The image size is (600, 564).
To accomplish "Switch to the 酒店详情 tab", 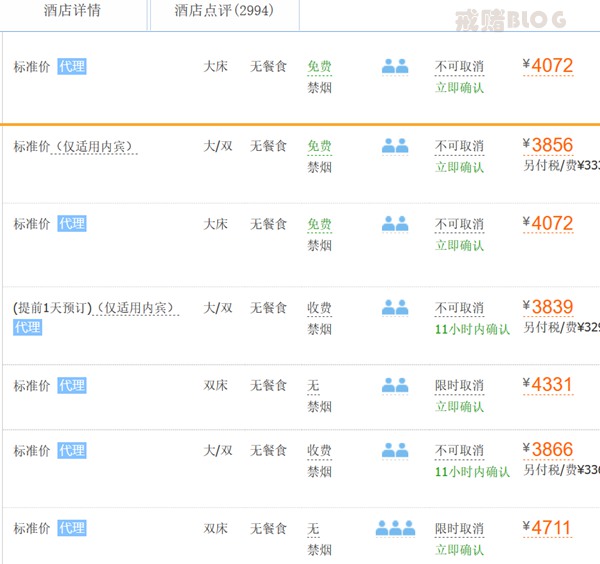I will tap(72, 11).
